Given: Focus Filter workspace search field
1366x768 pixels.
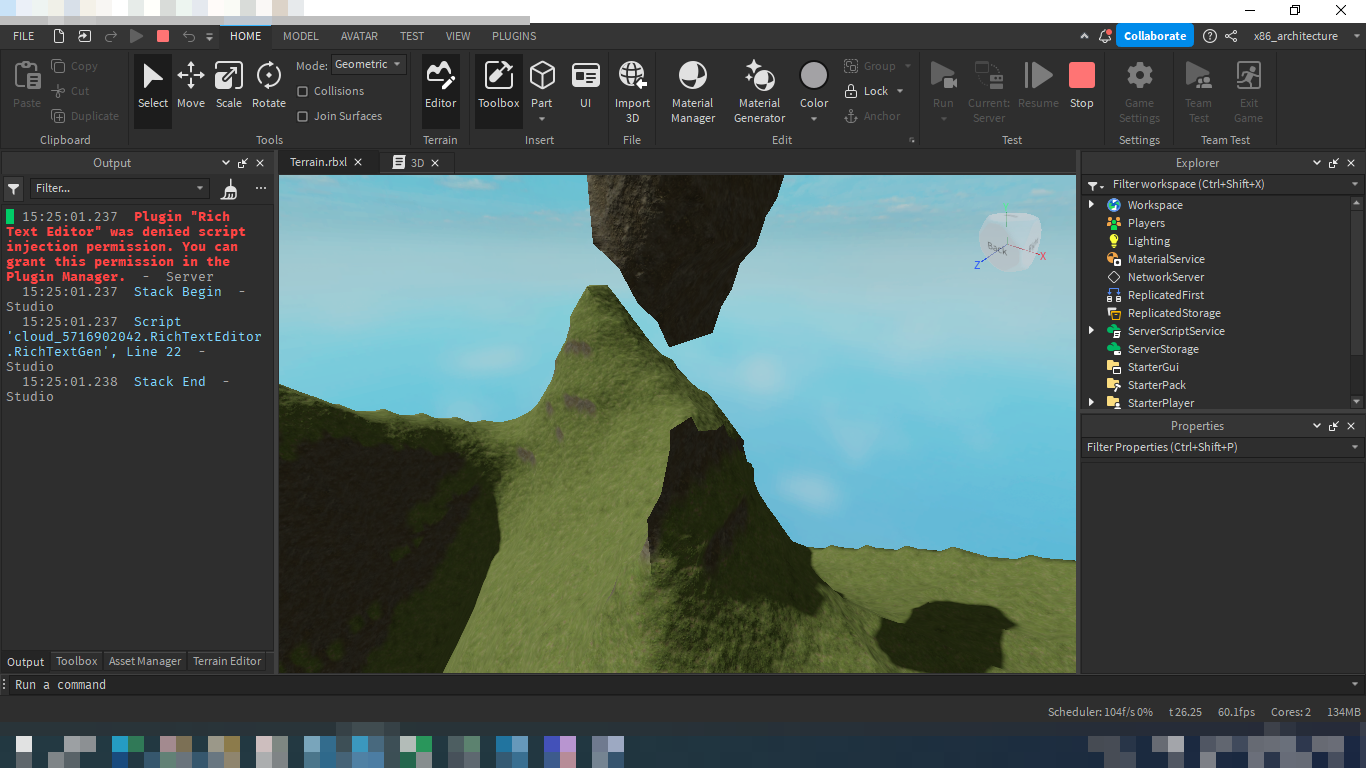Looking at the screenshot, I should [1224, 184].
